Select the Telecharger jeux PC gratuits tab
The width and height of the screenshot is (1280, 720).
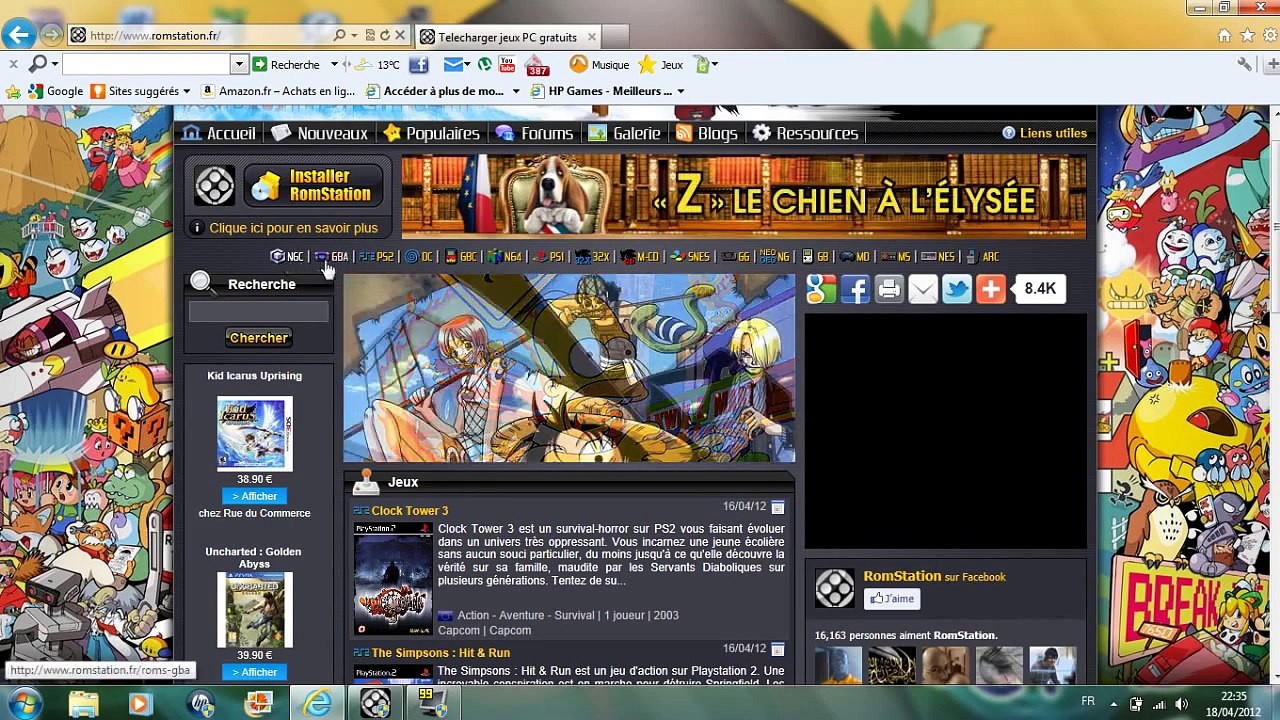(x=507, y=37)
